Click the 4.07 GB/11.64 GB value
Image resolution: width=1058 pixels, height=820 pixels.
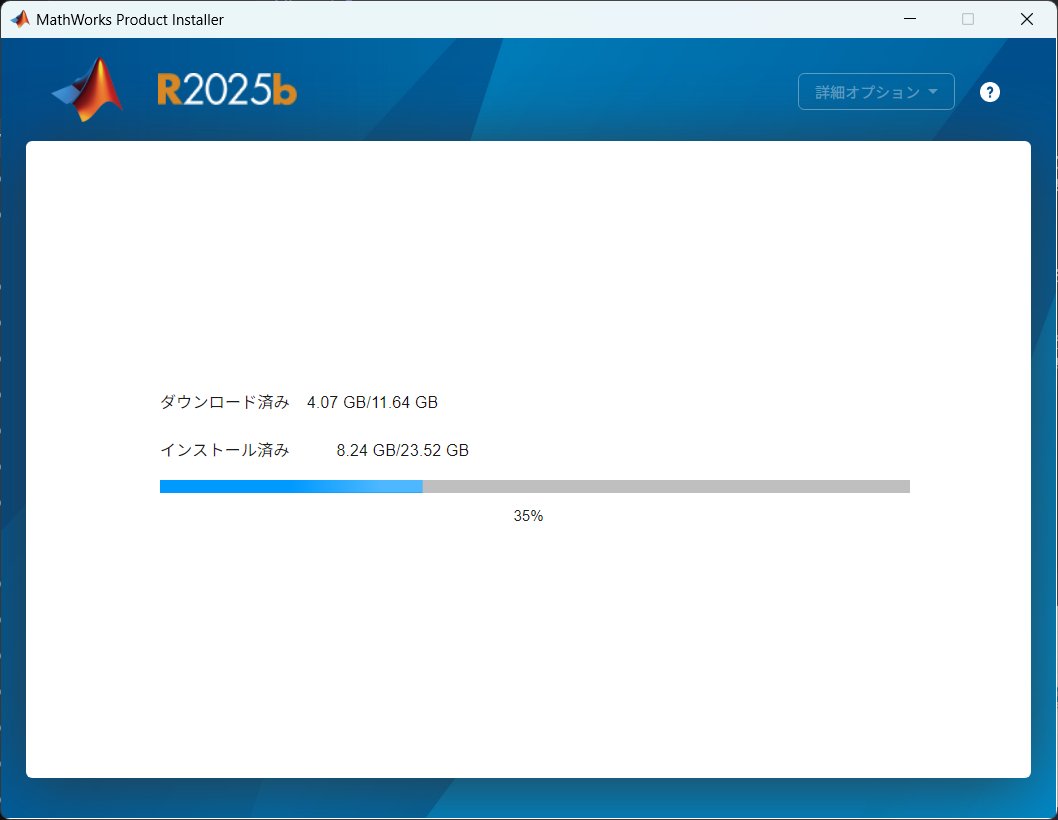(x=372, y=402)
